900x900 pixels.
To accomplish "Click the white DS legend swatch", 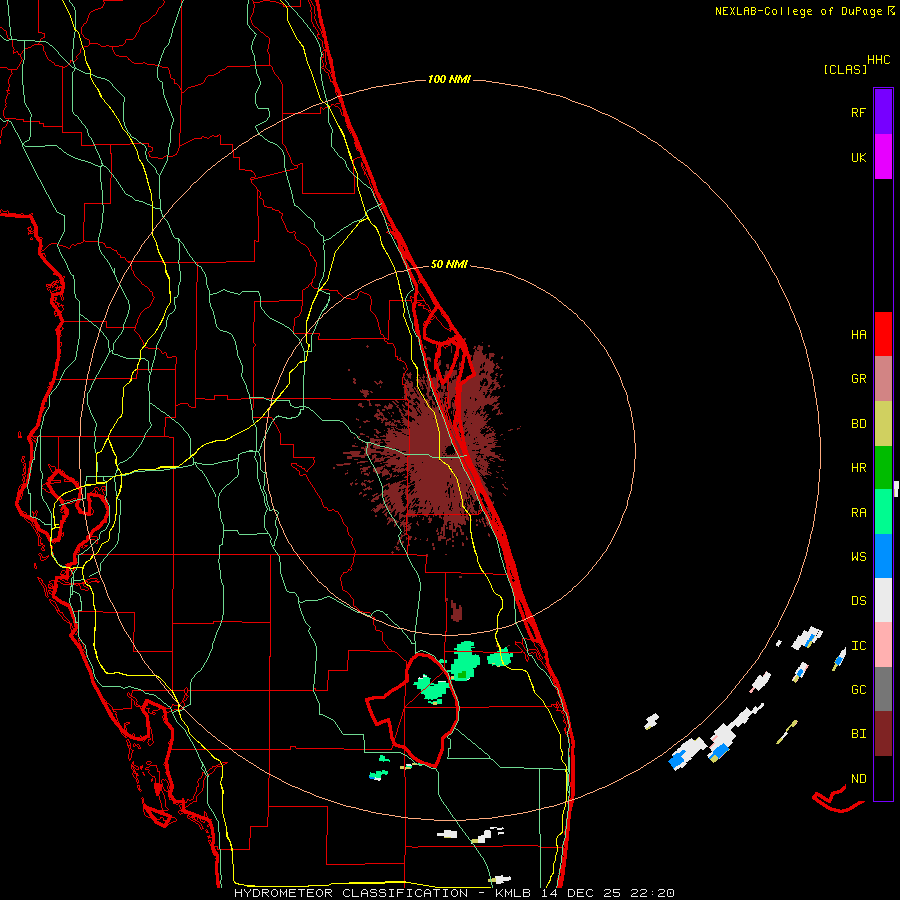I will (883, 600).
